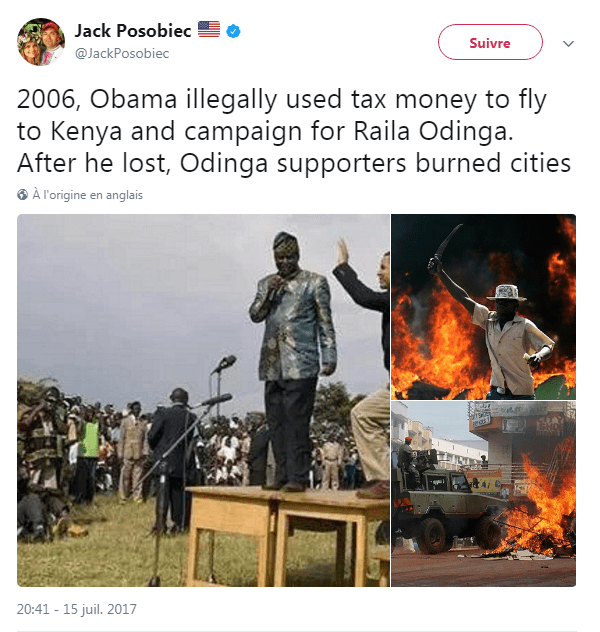Click the blue verified badge
The height and width of the screenshot is (632, 600).
(233, 31)
